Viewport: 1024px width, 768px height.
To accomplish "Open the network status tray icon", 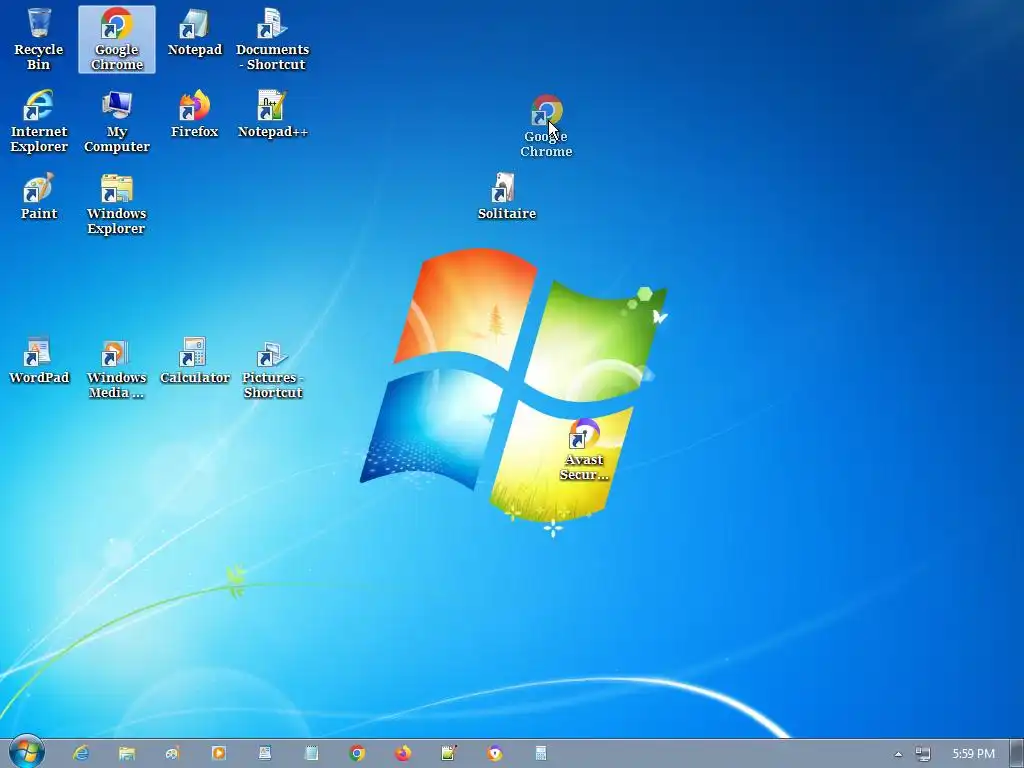I will coord(923,754).
